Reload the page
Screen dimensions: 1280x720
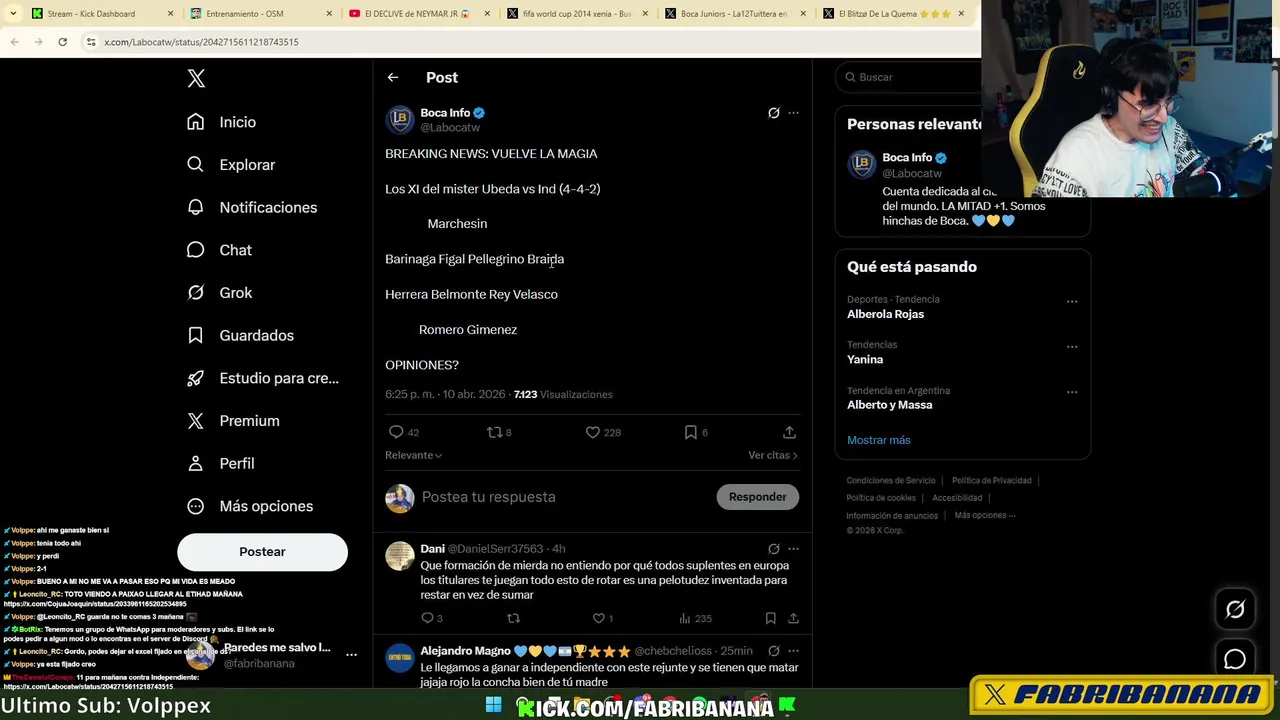[x=62, y=42]
